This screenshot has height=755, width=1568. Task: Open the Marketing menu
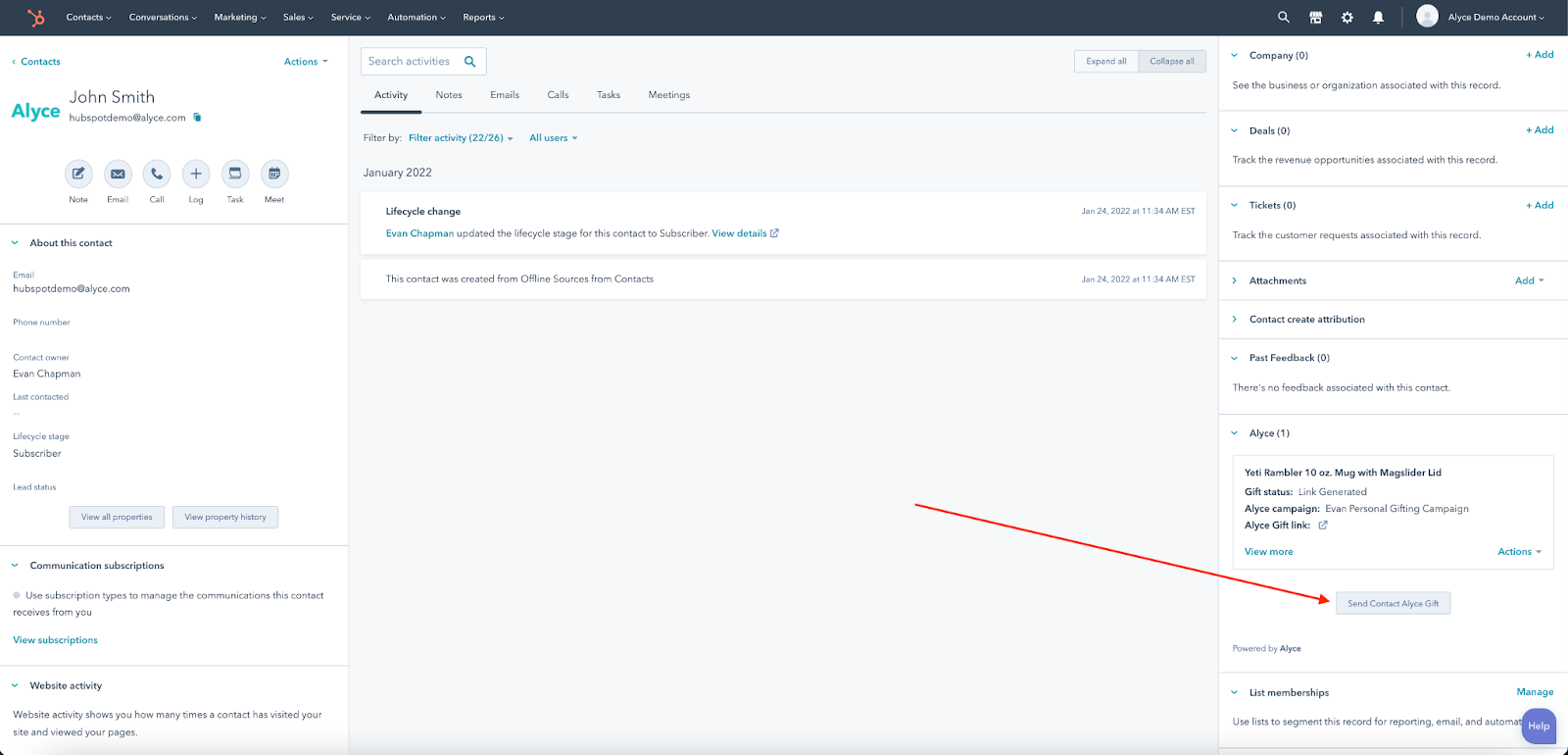click(x=240, y=18)
